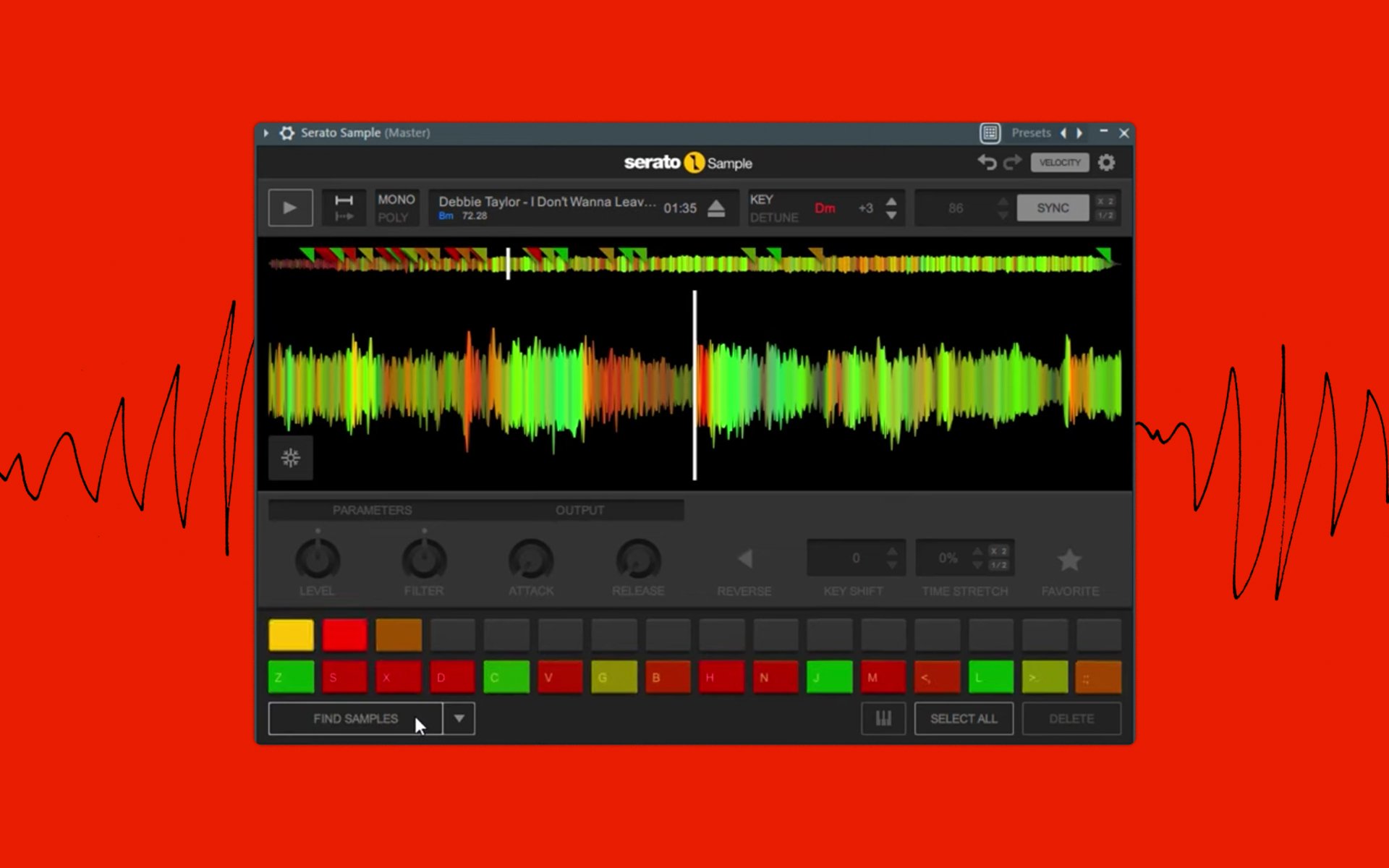
Task: Click the SELECT ALL button
Action: coord(964,718)
